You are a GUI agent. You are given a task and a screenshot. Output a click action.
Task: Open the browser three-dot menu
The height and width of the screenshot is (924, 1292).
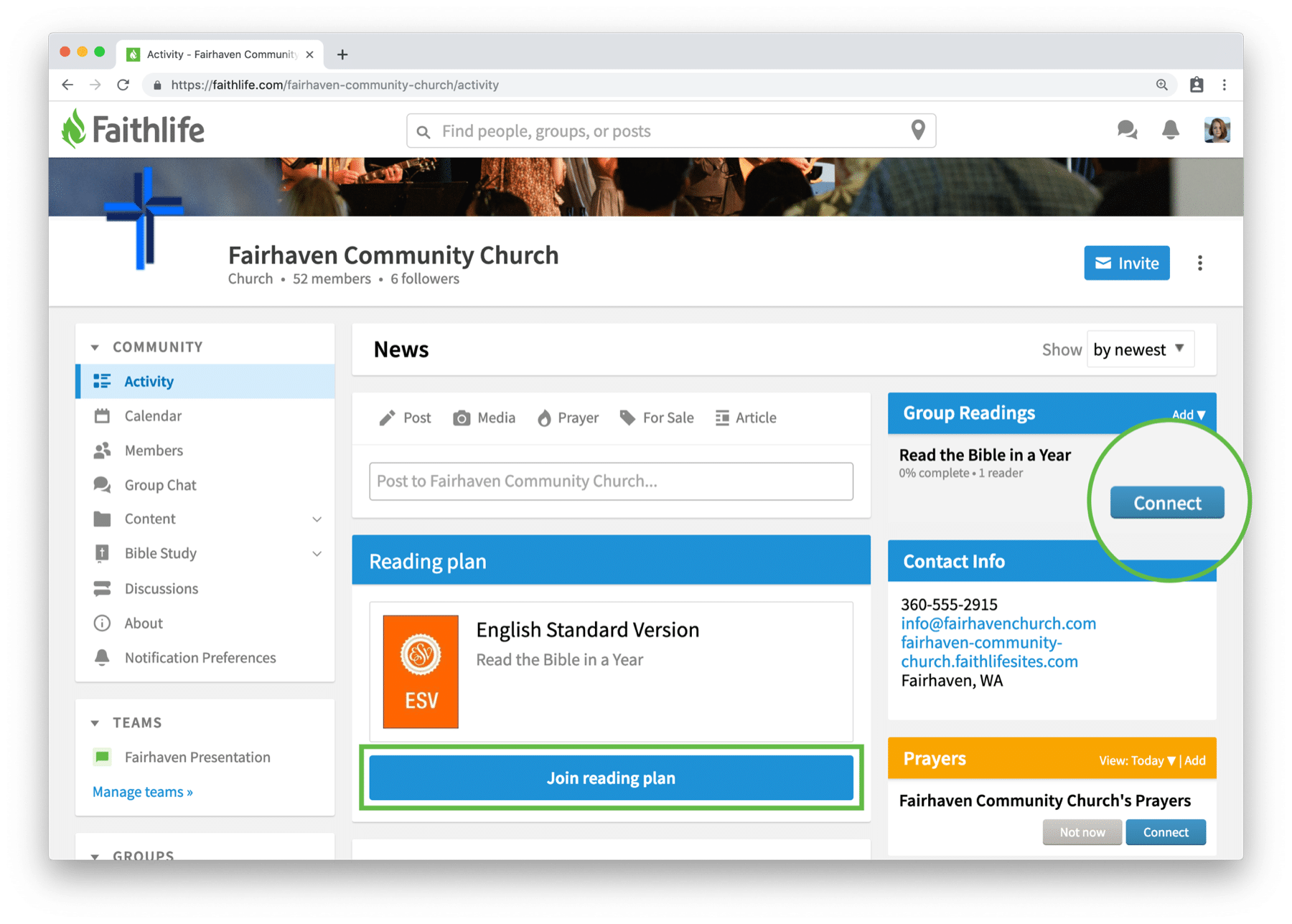(x=1225, y=85)
